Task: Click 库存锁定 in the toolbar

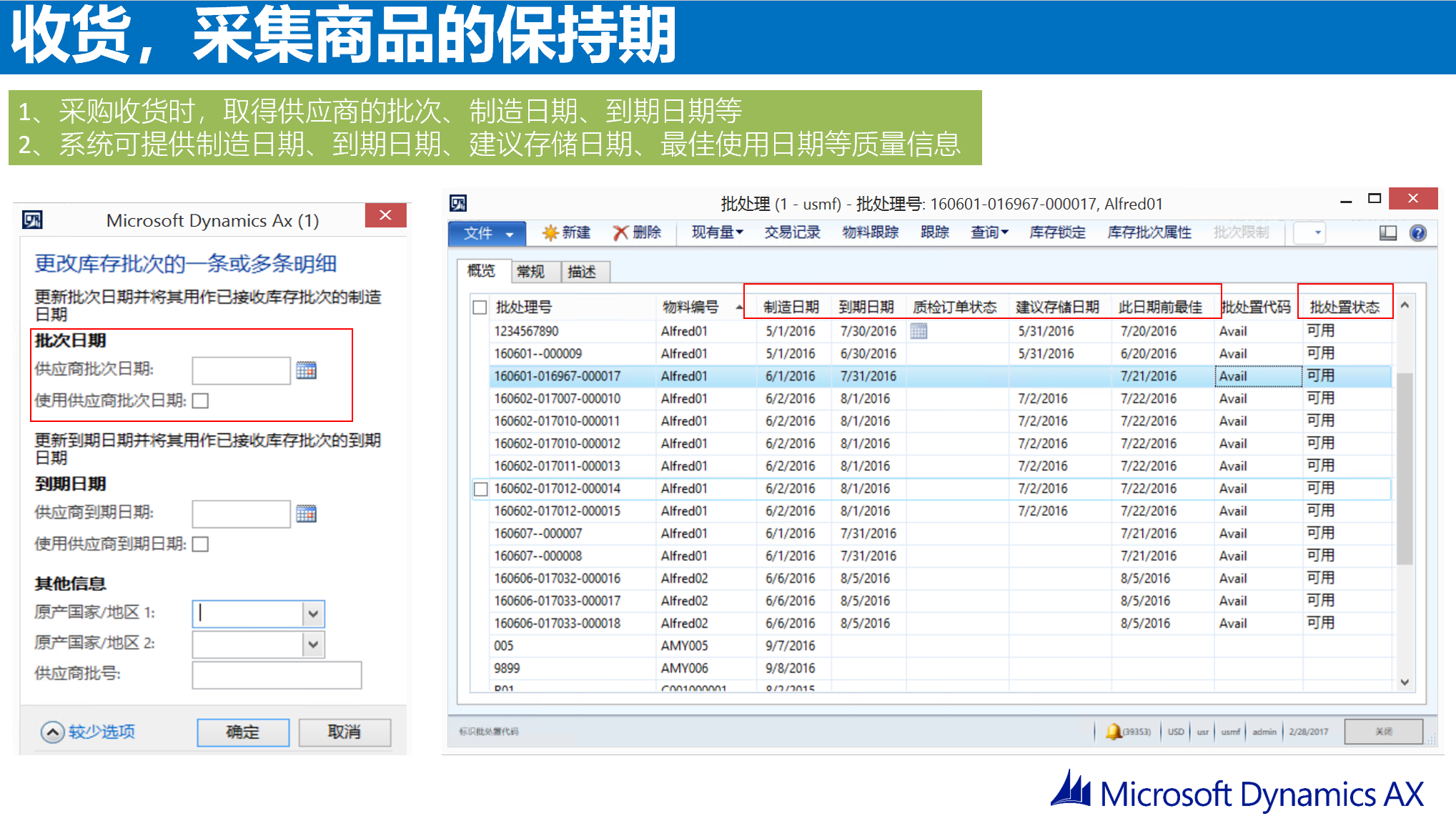Action: [x=1057, y=232]
